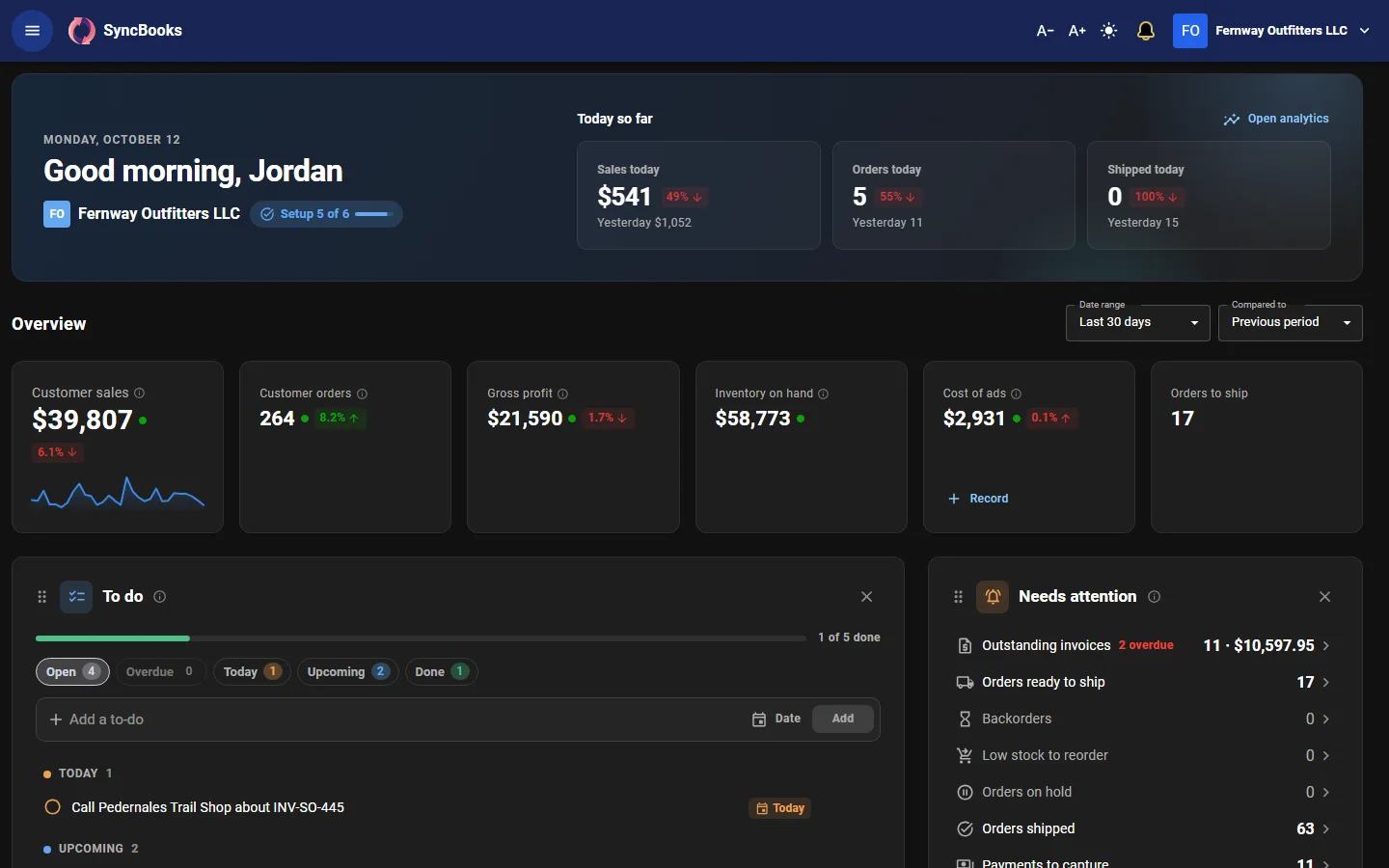Close the Needs attention panel

tap(1324, 597)
